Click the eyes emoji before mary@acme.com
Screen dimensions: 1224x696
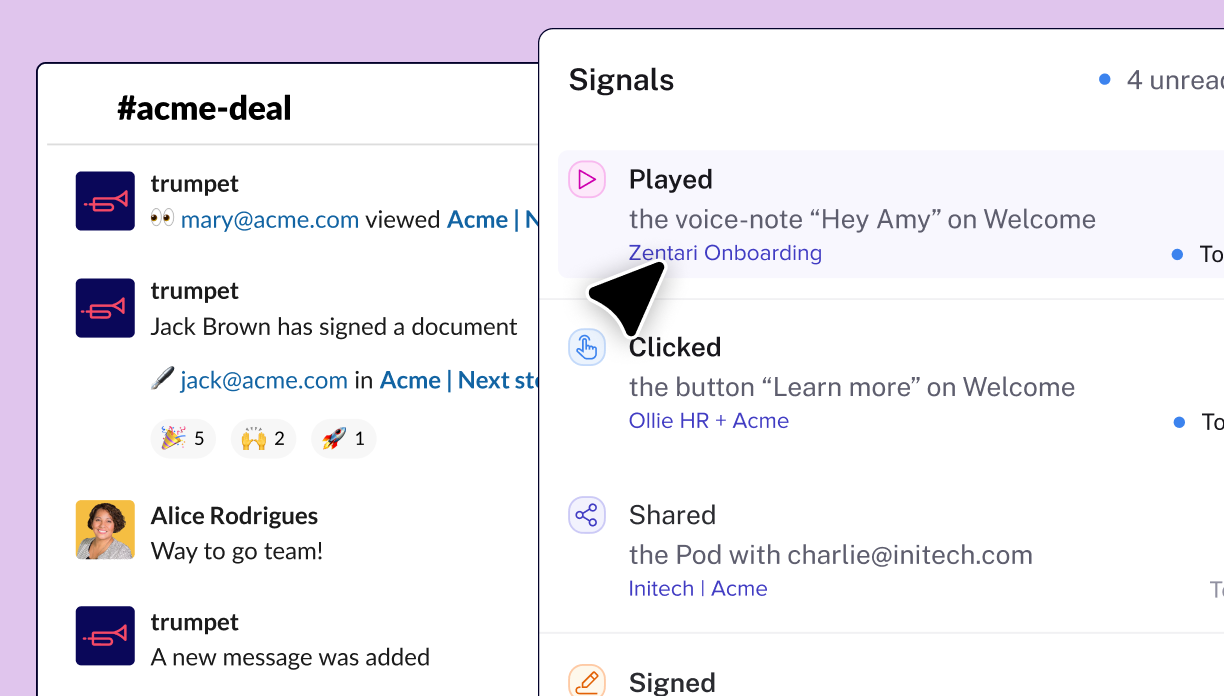pos(162,219)
